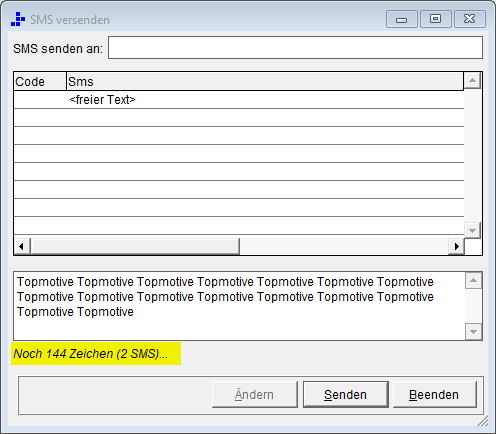Click the Sms column header
Image resolution: width=496 pixels, height=434 pixels.
(265, 81)
